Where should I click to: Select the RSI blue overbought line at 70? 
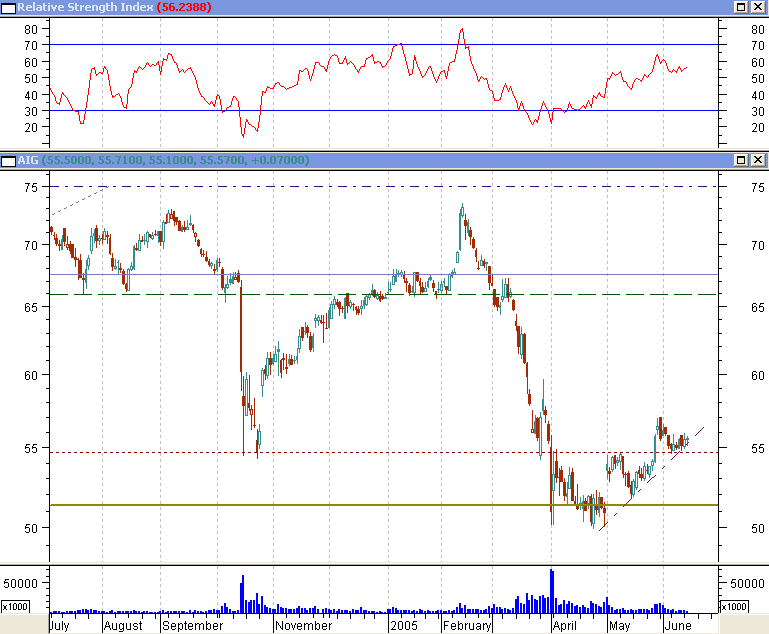click(384, 45)
